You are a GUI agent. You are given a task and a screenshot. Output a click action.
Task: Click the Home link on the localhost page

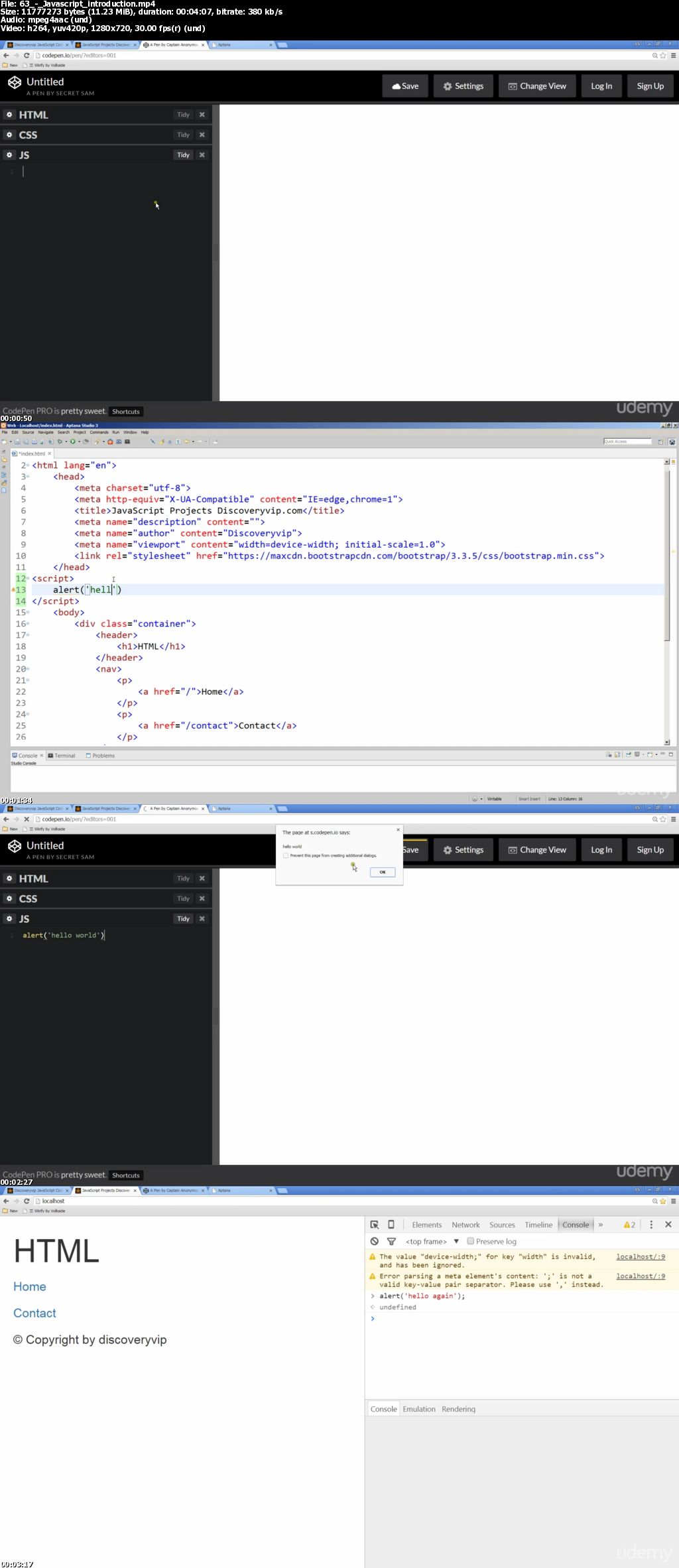pos(30,1286)
